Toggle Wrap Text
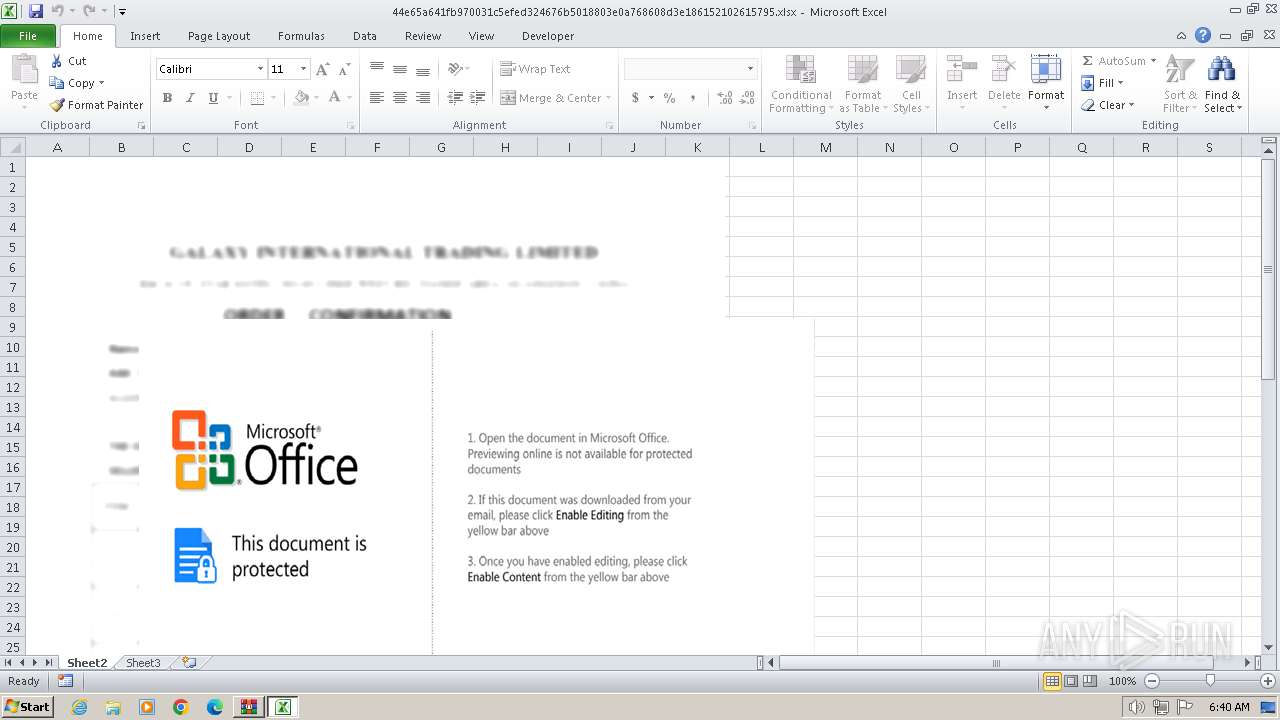 pyautogui.click(x=535, y=69)
